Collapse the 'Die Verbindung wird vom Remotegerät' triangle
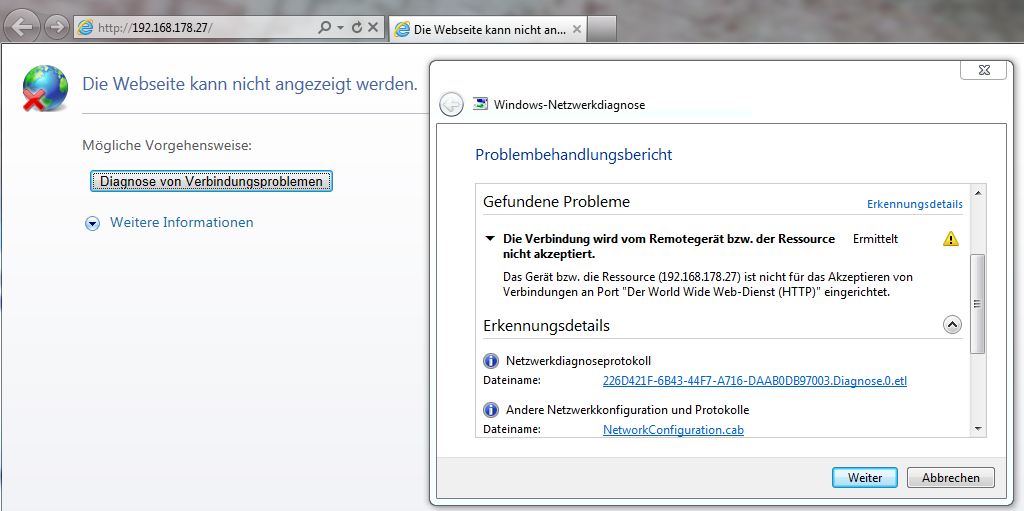 (490, 239)
